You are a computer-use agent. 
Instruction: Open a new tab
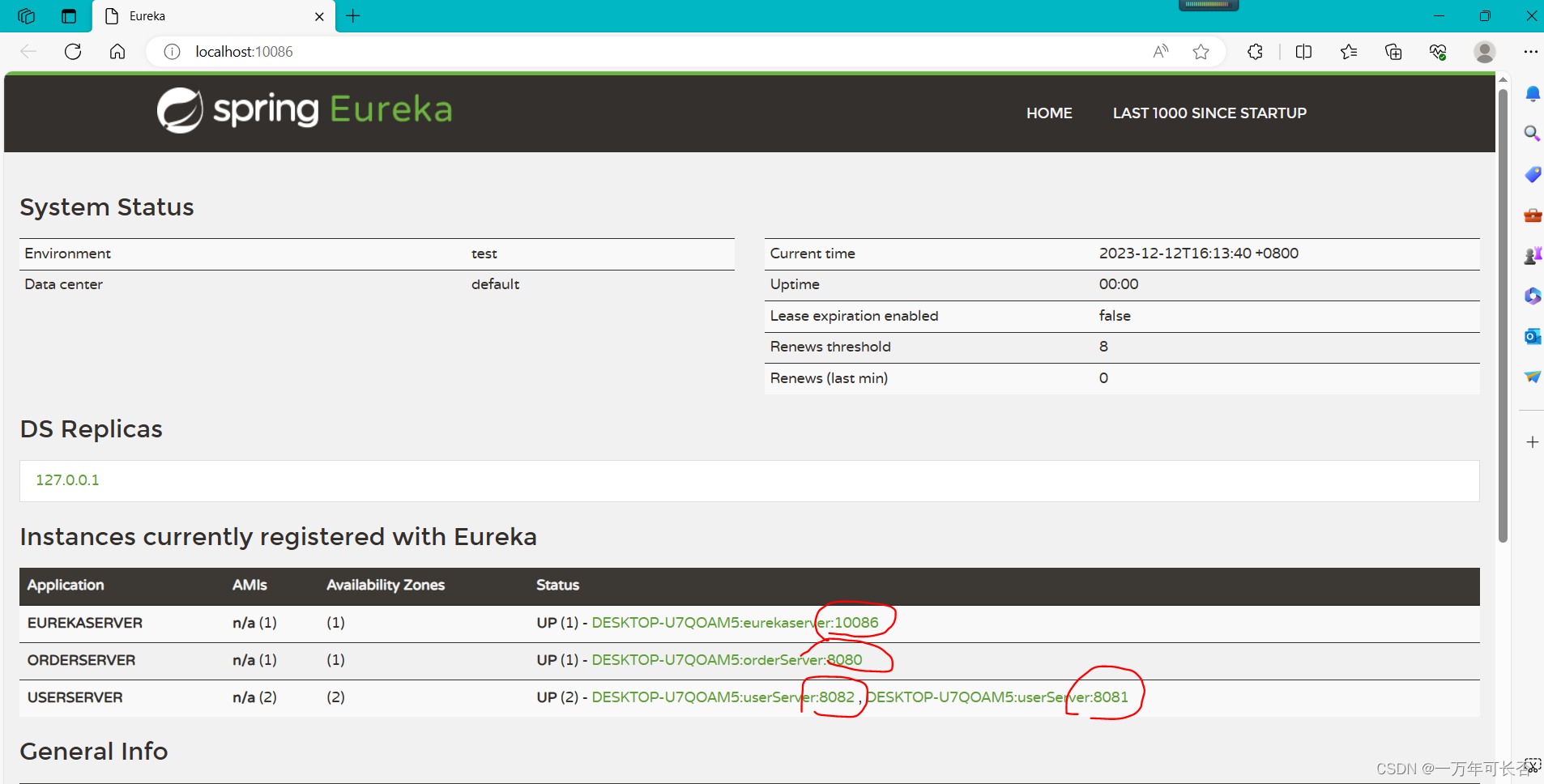click(x=353, y=16)
